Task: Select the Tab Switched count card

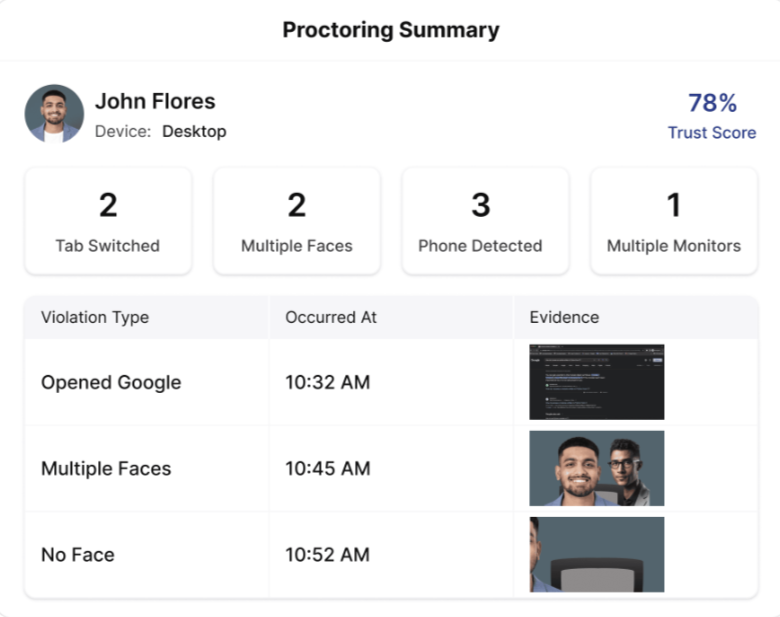Action: [108, 221]
